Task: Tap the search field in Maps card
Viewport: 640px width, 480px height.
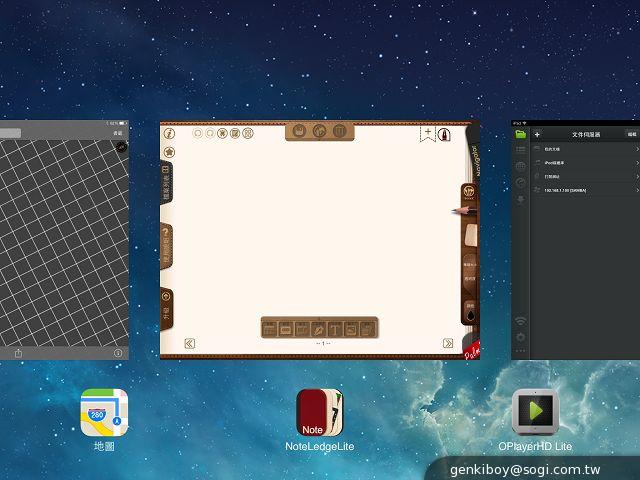Action: point(10,133)
